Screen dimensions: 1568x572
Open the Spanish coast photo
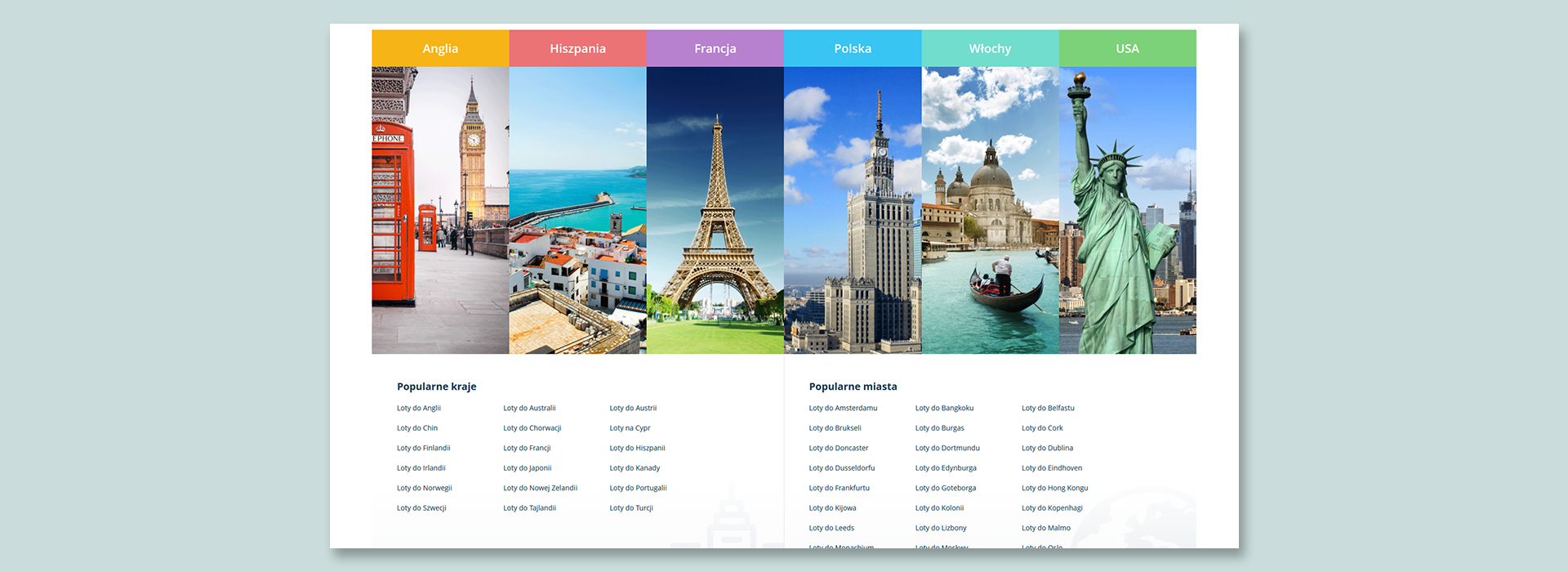(577, 210)
